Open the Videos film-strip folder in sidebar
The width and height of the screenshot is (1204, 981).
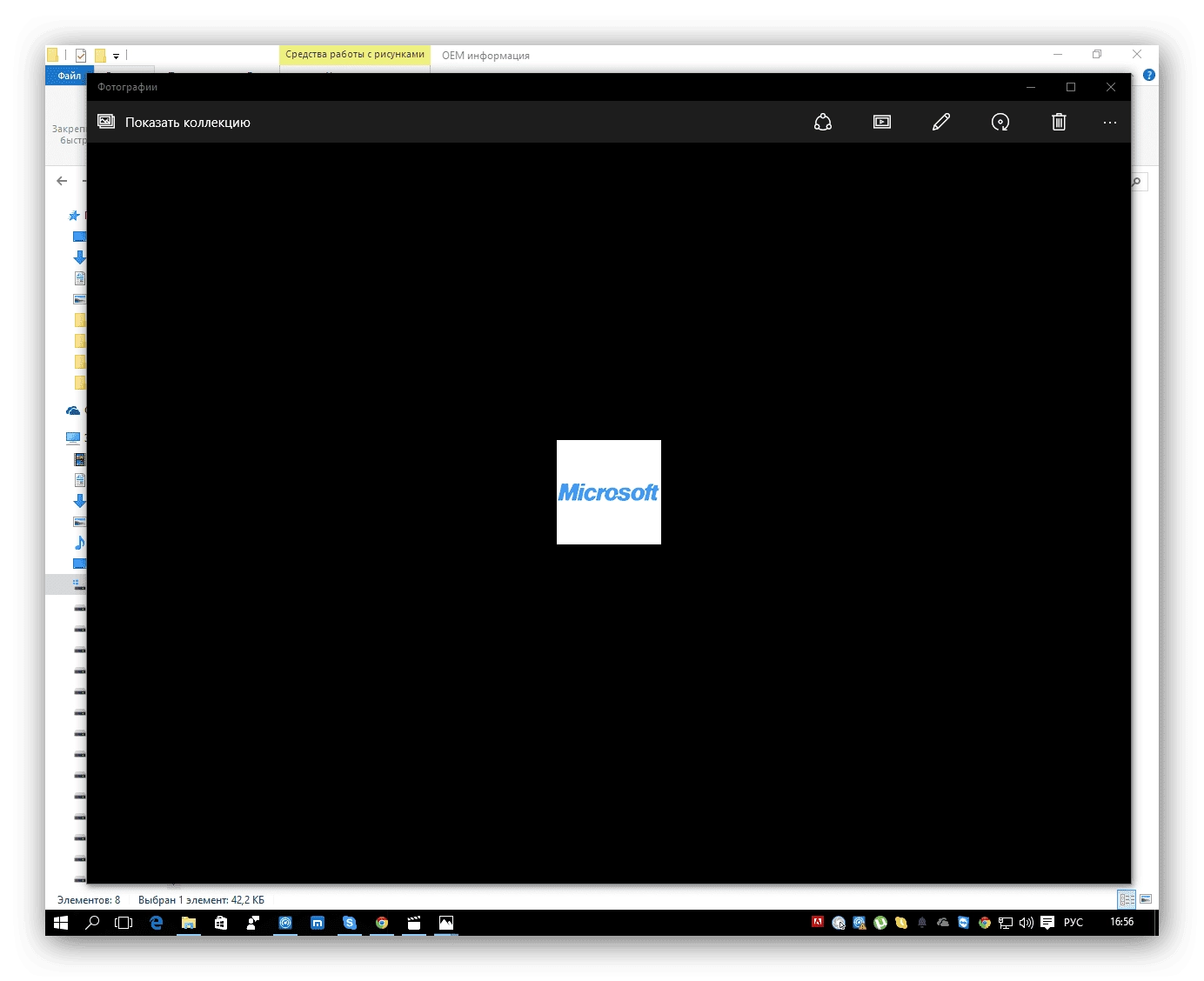pos(80,459)
